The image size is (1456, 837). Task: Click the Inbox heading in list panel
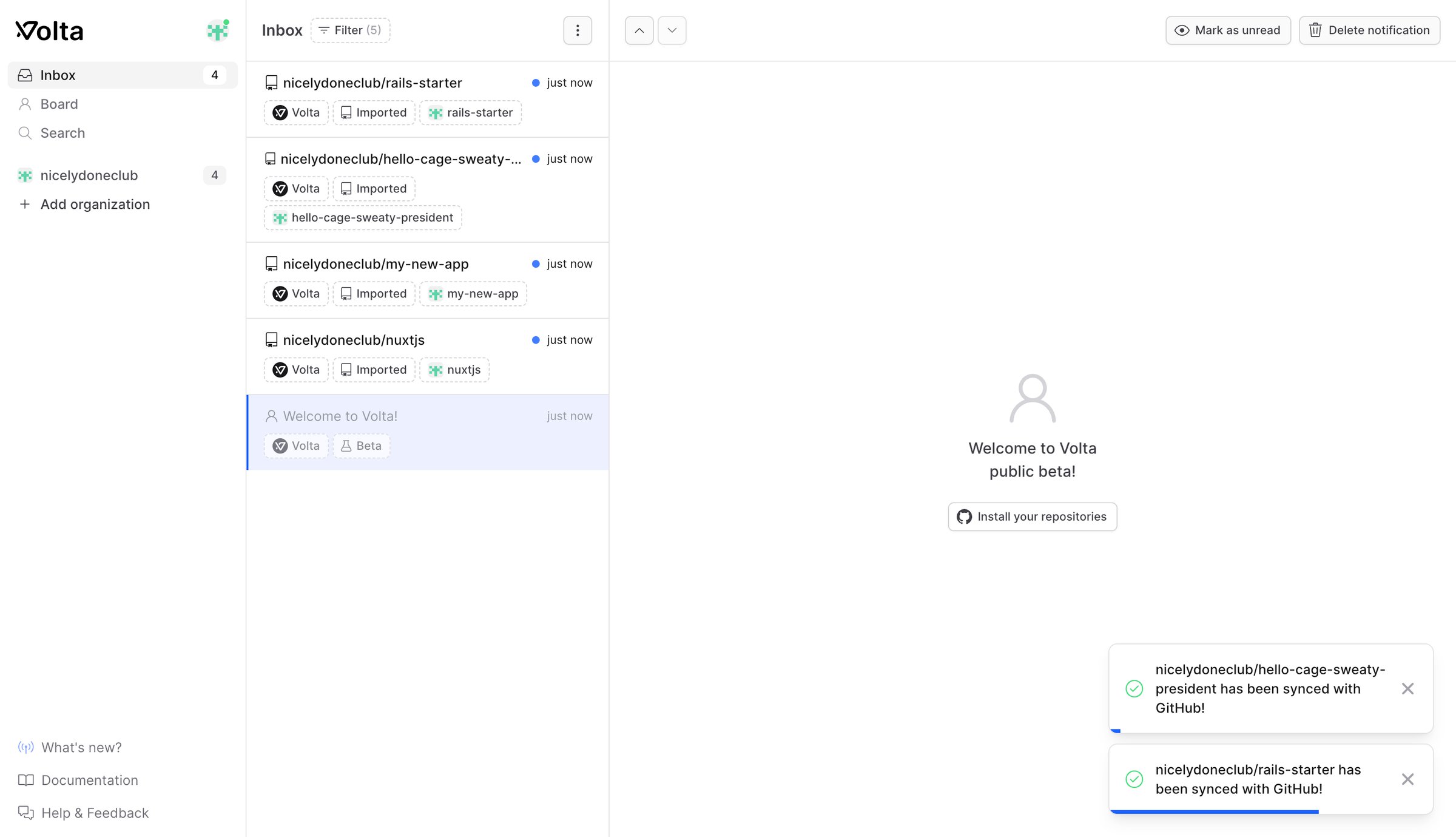282,30
